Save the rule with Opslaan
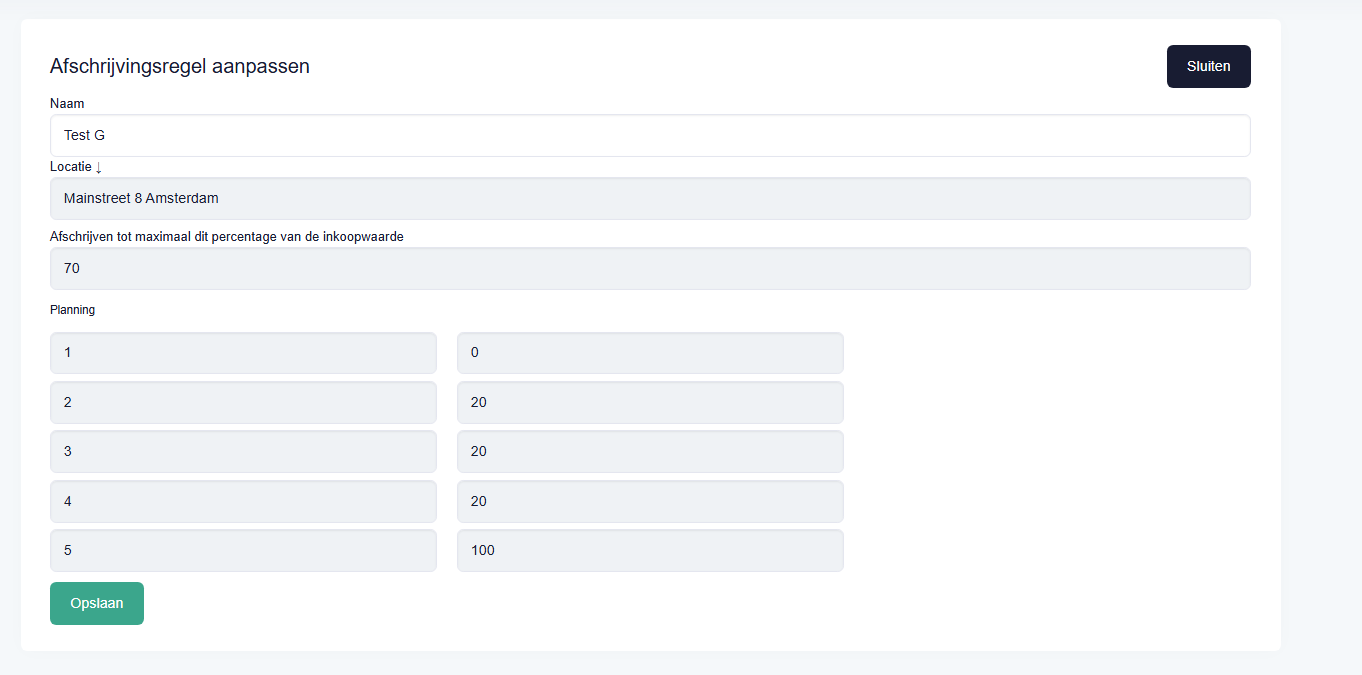Viewport: 1362px width, 675px height. click(97, 603)
